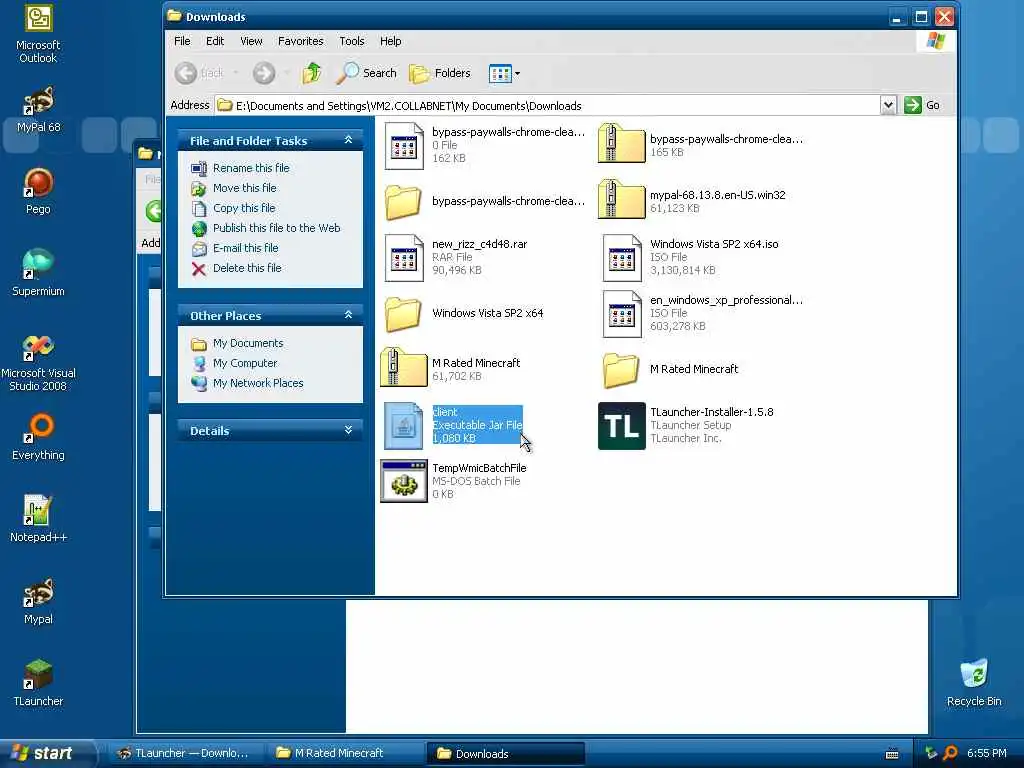Click Move this file
1024x768 pixels.
244,188
